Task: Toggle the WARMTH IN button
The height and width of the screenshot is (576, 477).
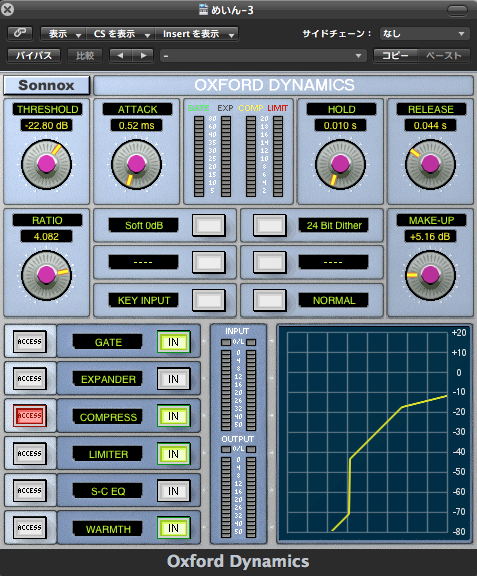Action: coord(173,528)
